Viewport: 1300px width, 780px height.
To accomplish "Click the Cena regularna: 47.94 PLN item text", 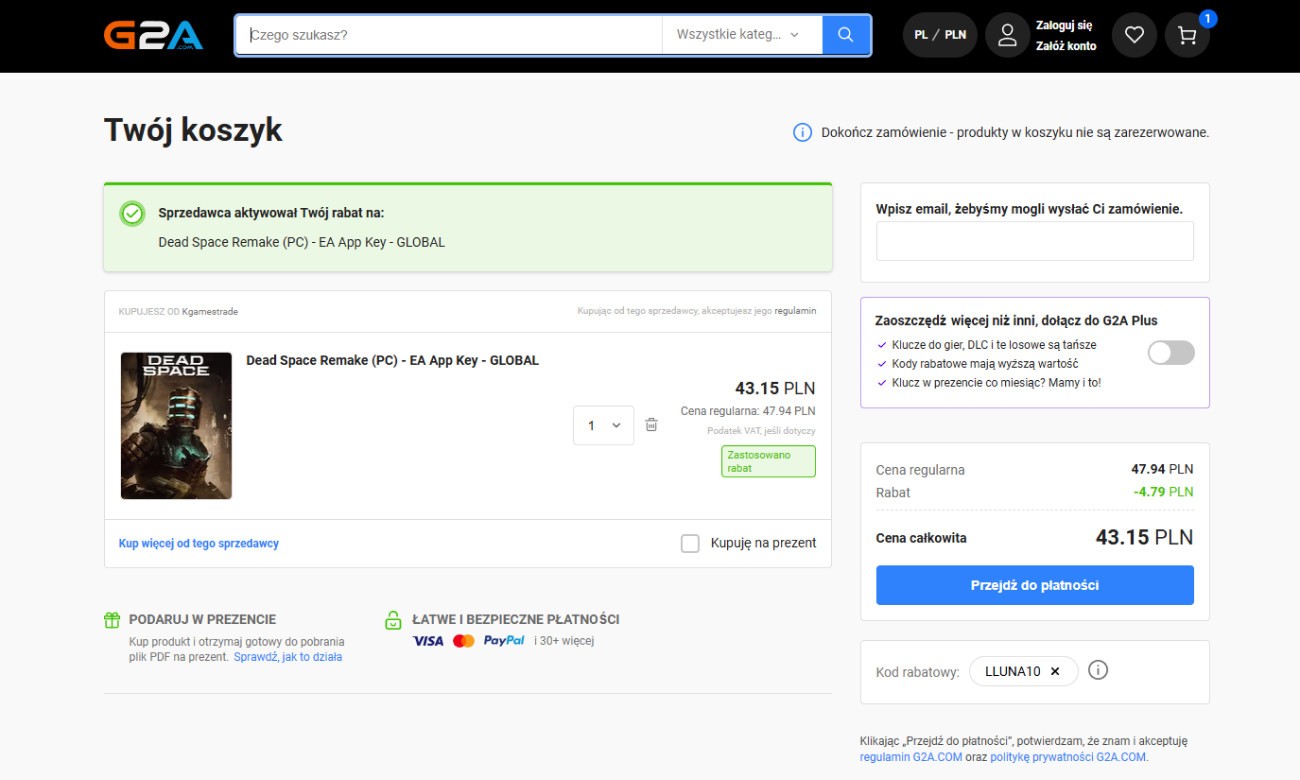I will 748,411.
